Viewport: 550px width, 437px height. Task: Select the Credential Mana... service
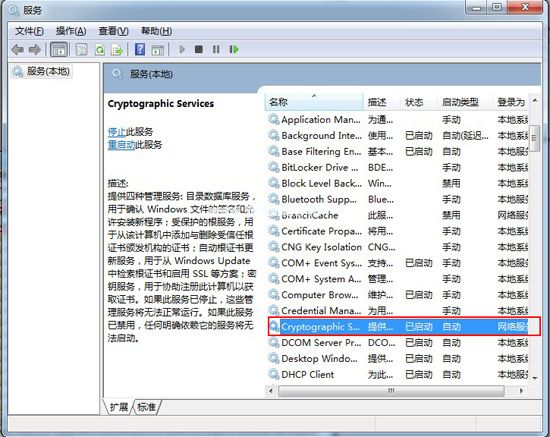(321, 311)
